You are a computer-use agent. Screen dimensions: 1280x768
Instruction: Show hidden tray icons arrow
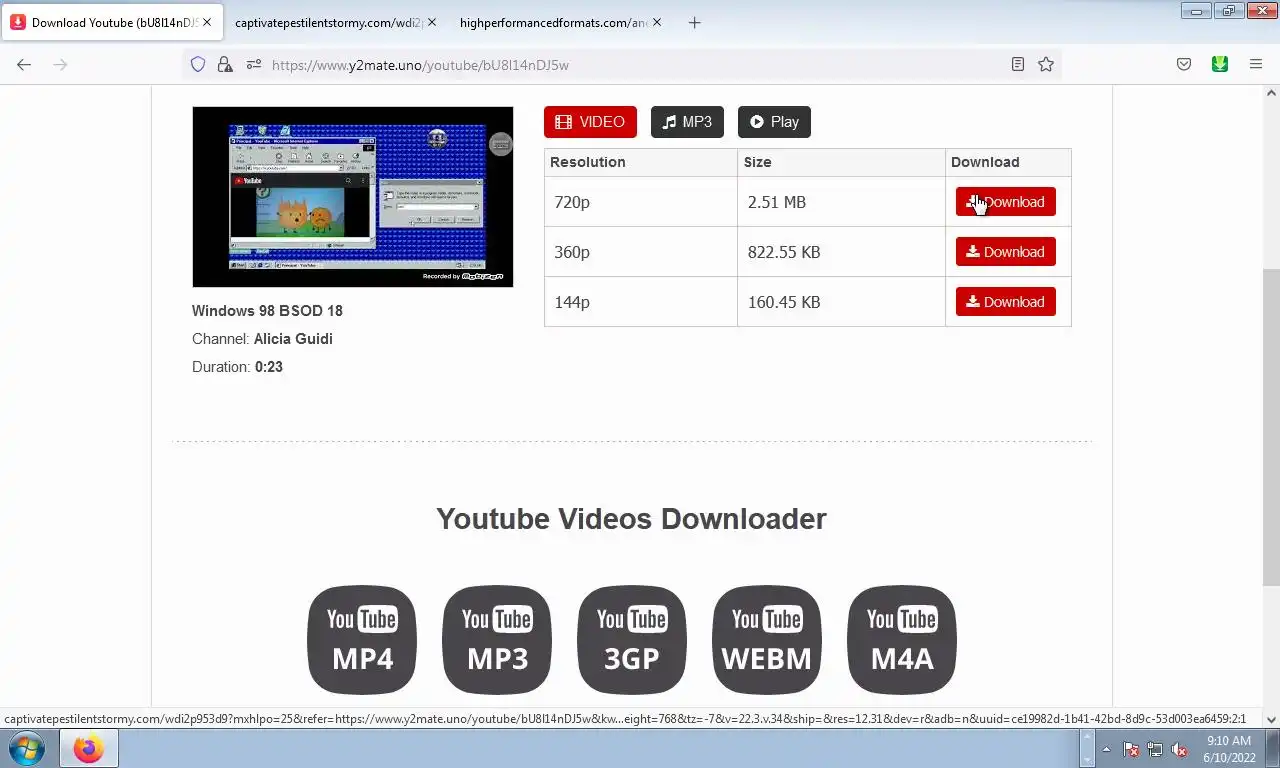point(1106,749)
